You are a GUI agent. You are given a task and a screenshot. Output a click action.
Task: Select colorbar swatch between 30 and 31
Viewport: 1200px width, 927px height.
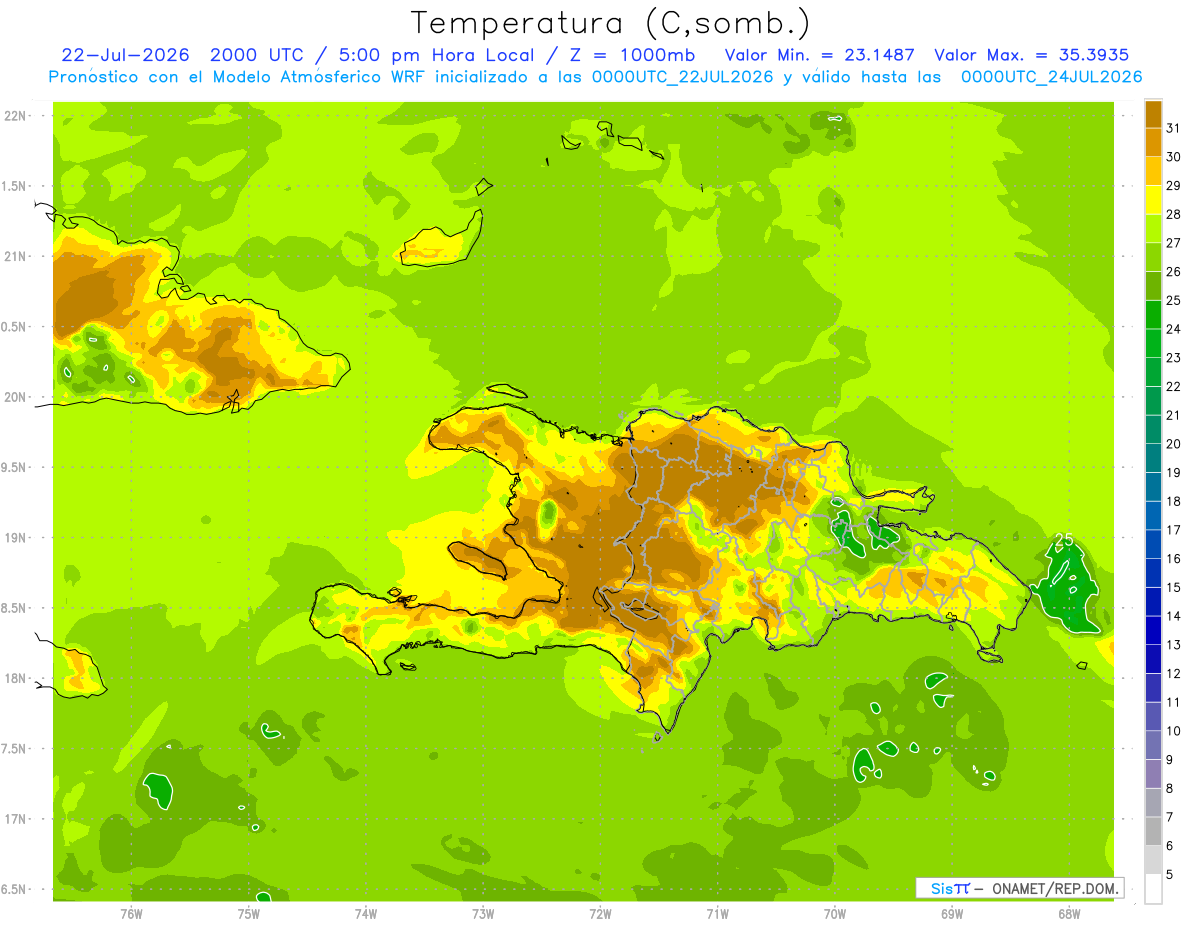pyautogui.click(x=1153, y=142)
